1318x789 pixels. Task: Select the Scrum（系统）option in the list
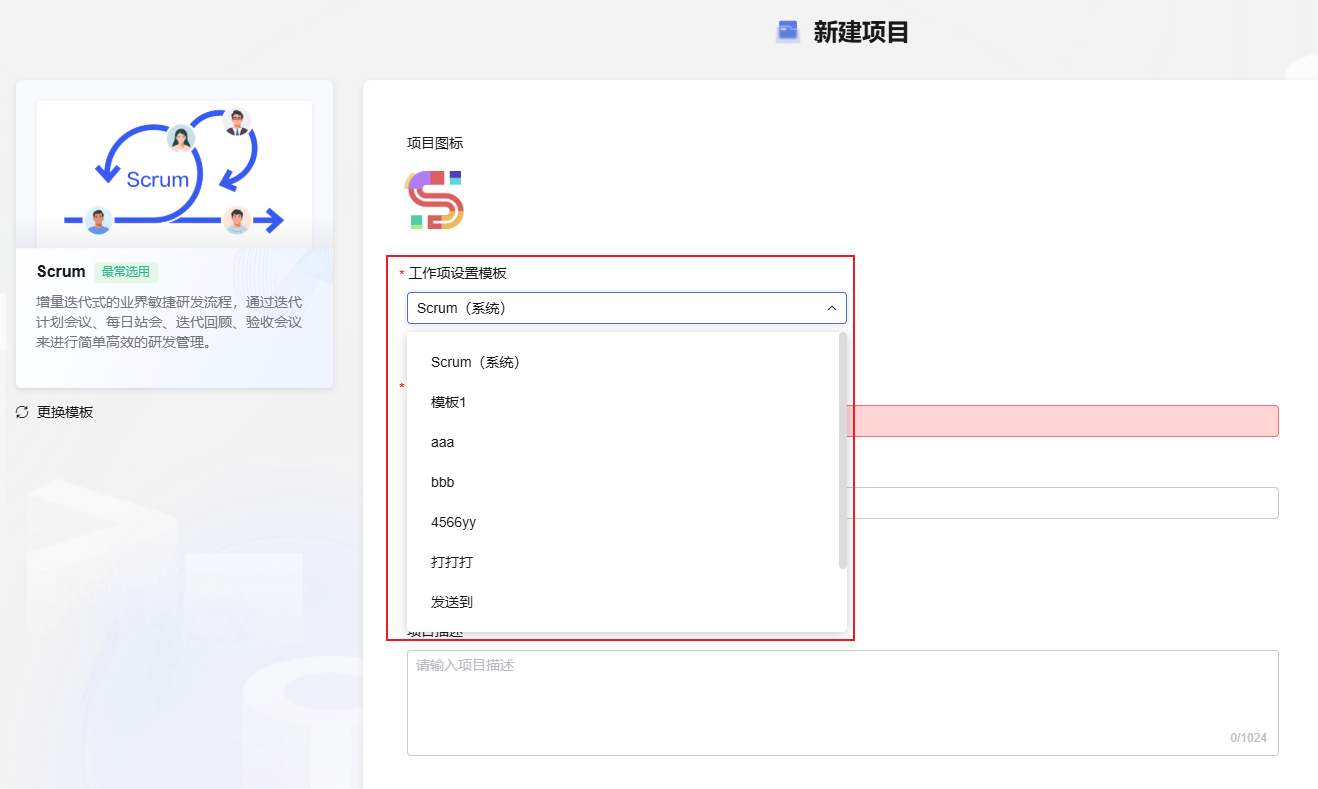(475, 362)
